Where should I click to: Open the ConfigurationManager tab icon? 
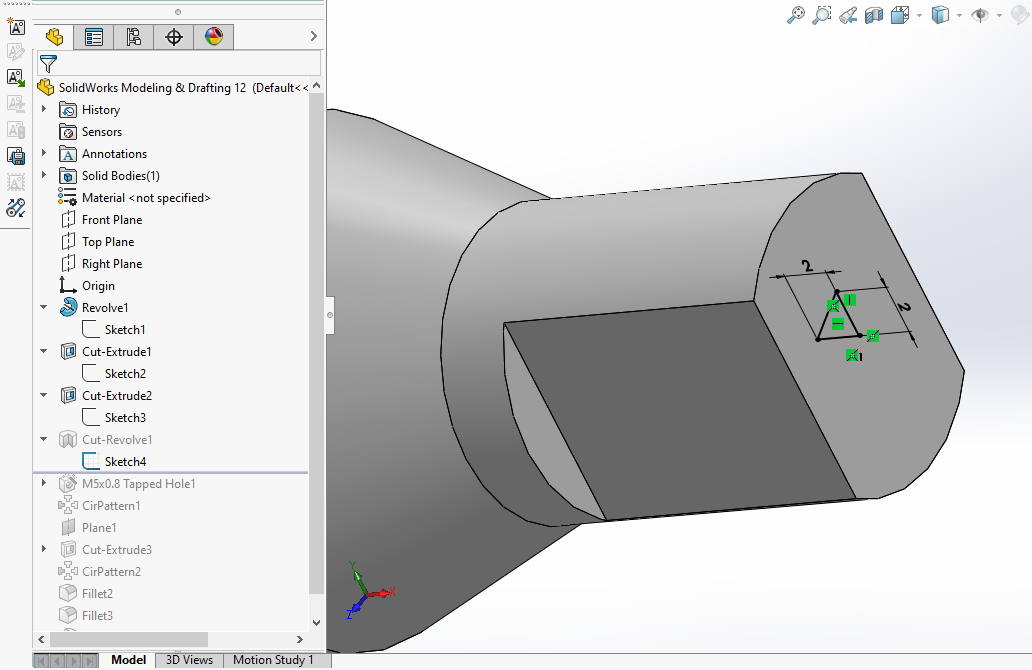(x=134, y=37)
